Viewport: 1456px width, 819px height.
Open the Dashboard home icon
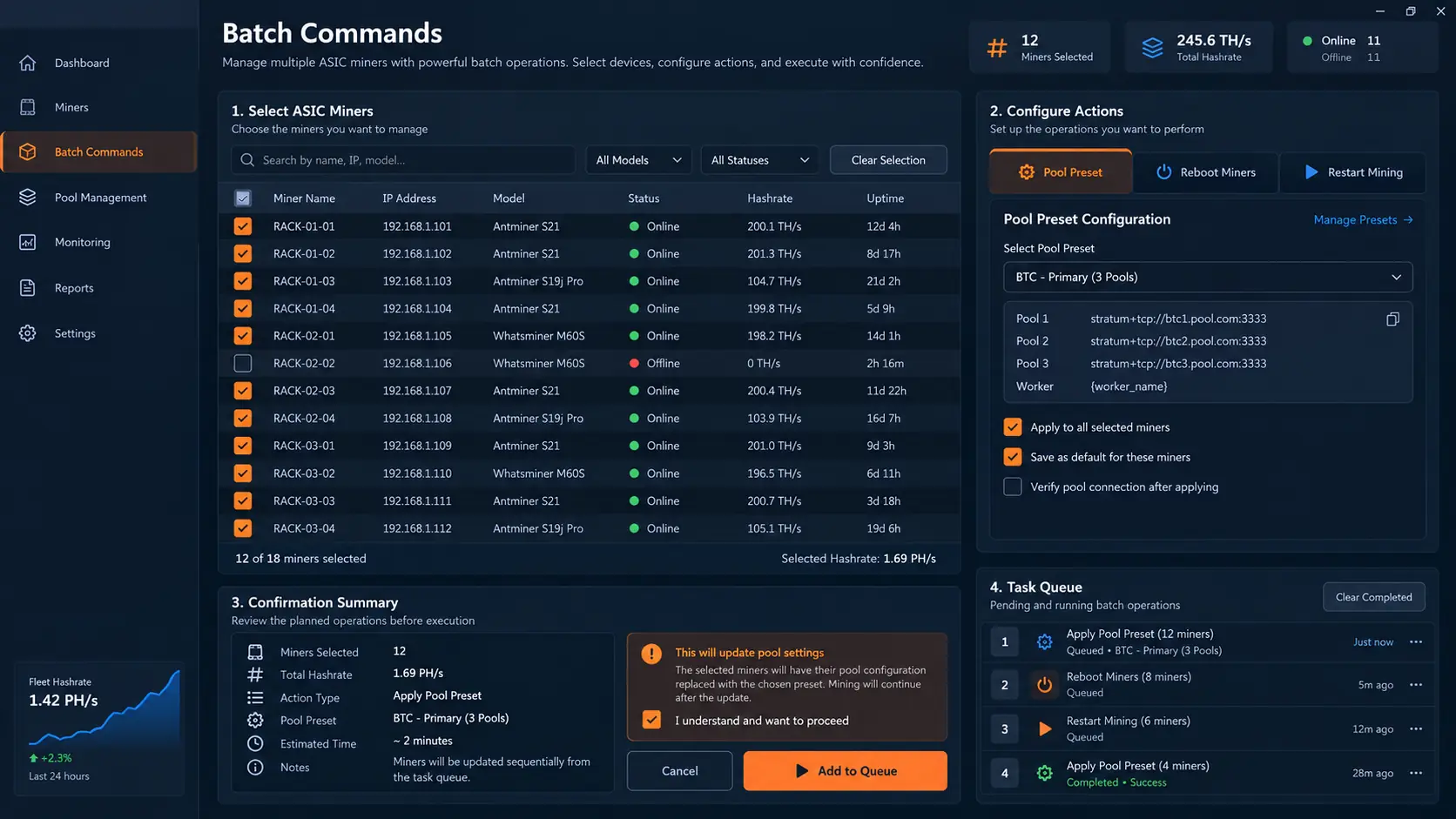(x=28, y=63)
